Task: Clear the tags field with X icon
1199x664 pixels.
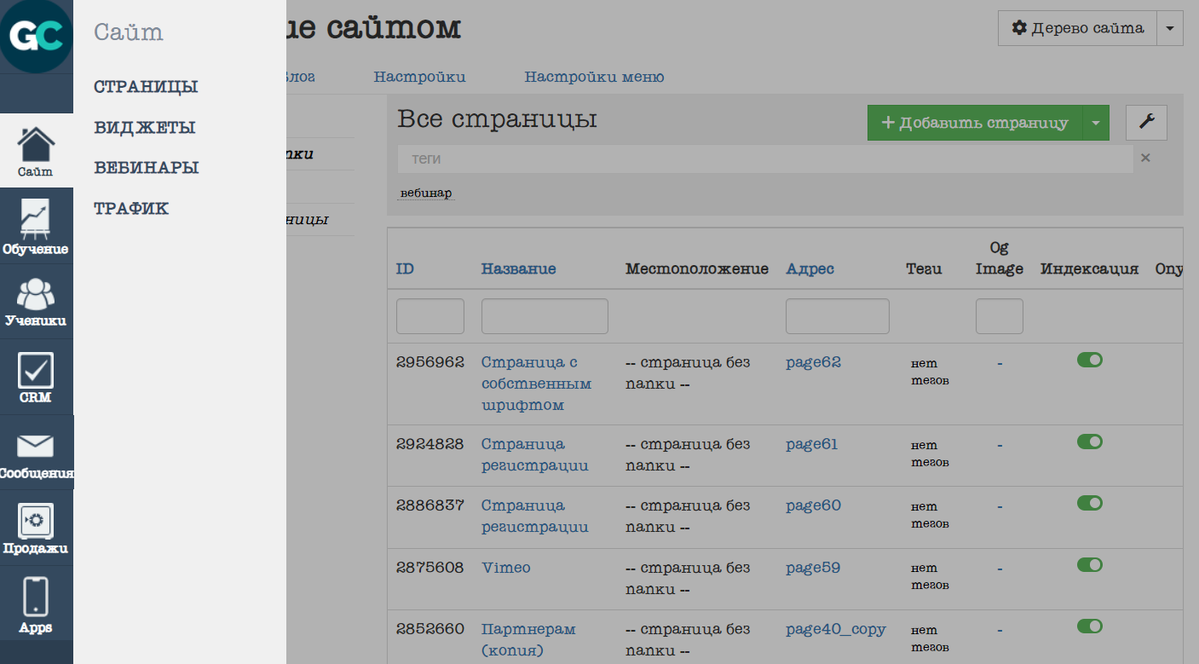Action: (1145, 158)
